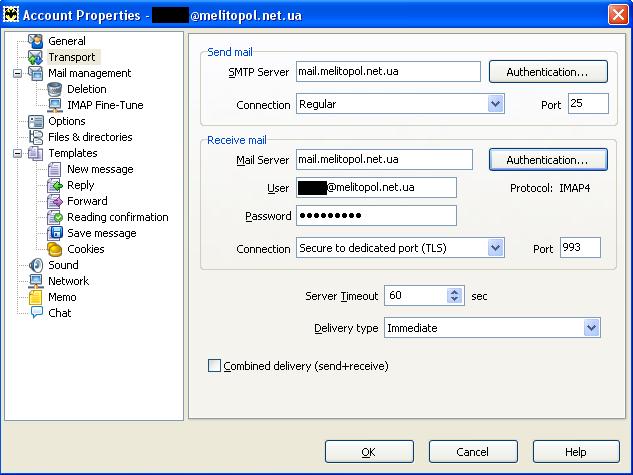Image resolution: width=633 pixels, height=475 pixels.
Task: Select the Cookies icon in Templates
Action: click(55, 249)
